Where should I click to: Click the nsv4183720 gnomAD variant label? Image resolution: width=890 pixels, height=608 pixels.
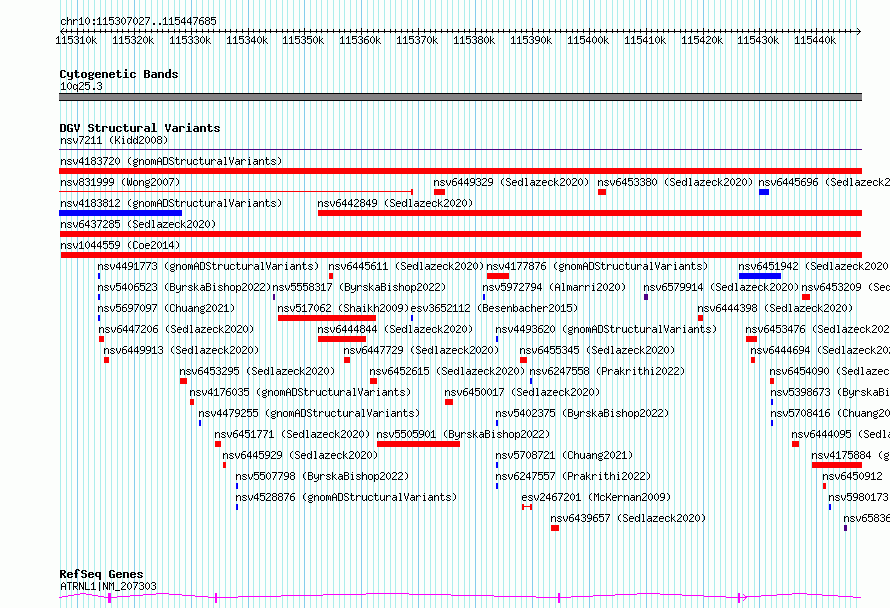point(171,161)
